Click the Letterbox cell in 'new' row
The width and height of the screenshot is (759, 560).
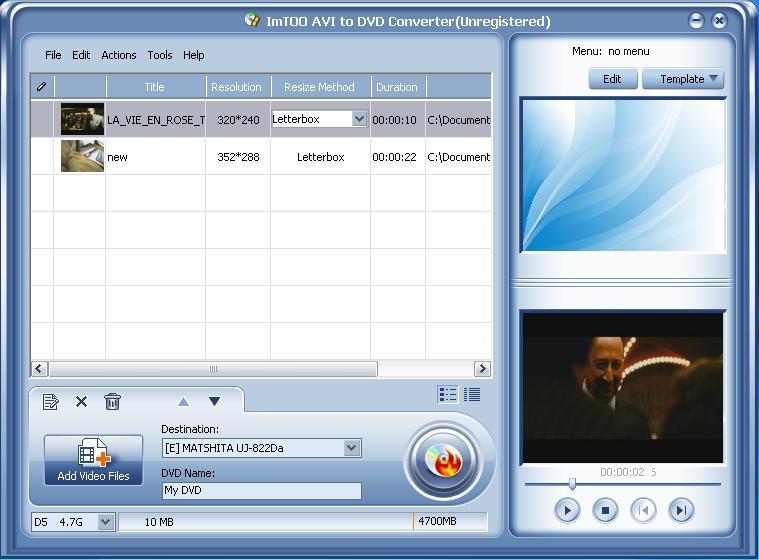pyautogui.click(x=320, y=157)
